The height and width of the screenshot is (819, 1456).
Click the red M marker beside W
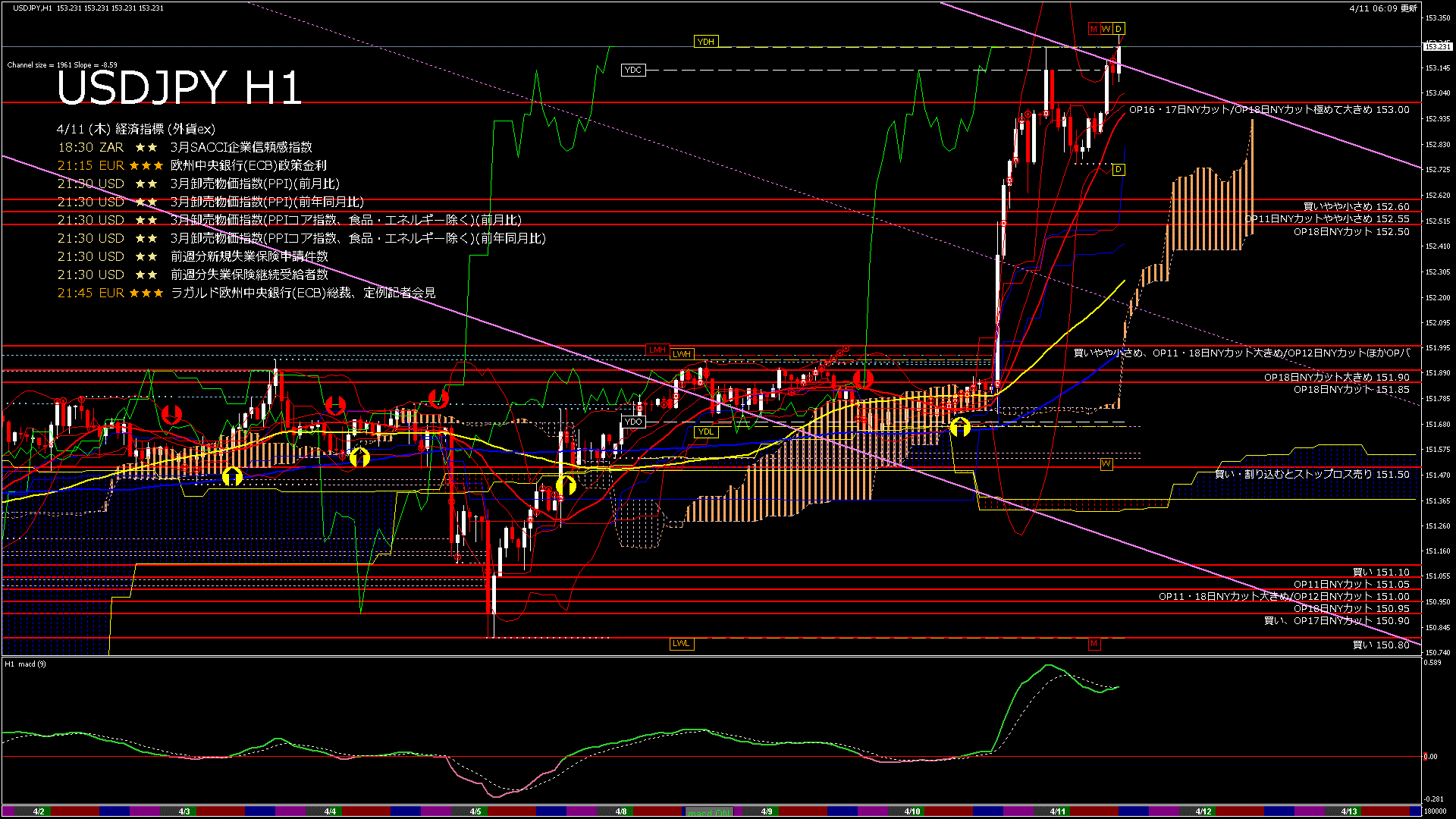coord(1094,29)
